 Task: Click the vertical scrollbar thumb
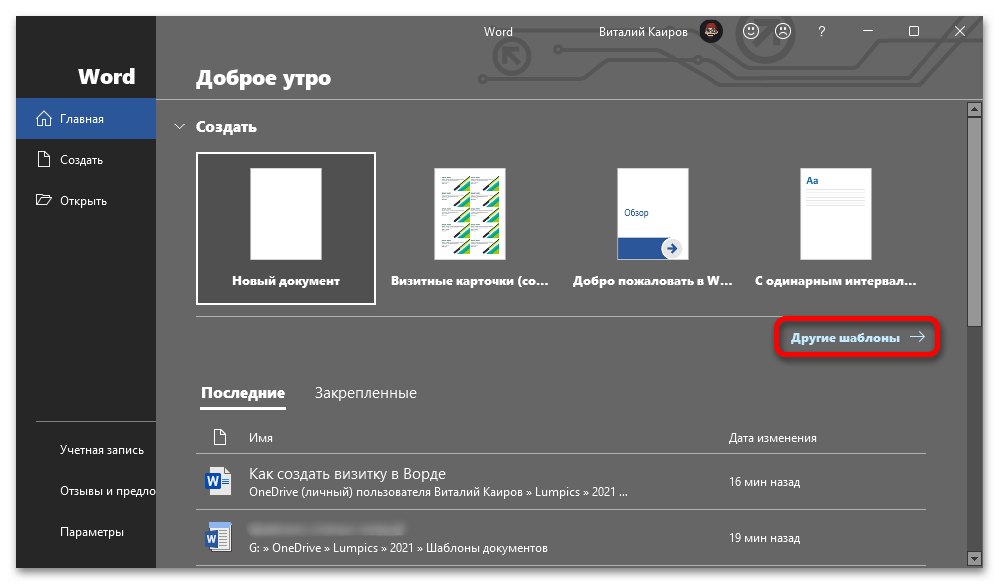[974, 222]
